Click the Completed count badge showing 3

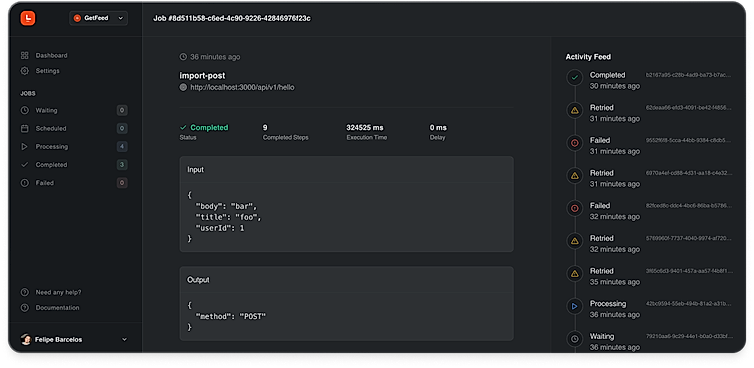click(x=122, y=165)
